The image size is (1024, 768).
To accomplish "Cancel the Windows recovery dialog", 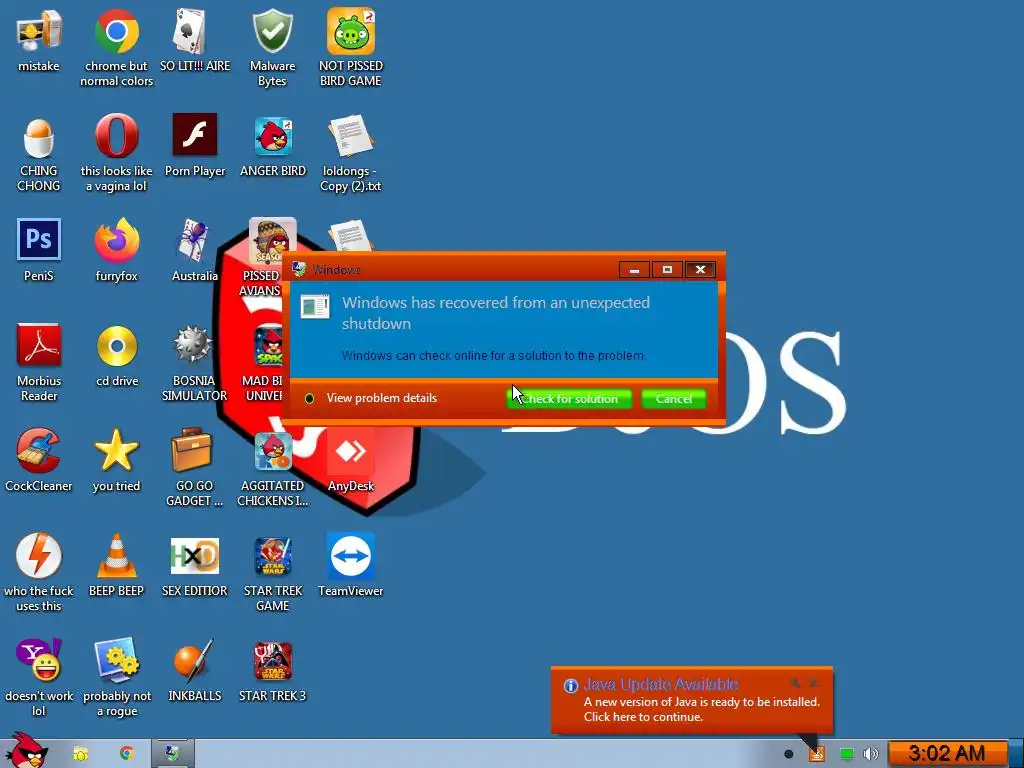I will point(673,398).
